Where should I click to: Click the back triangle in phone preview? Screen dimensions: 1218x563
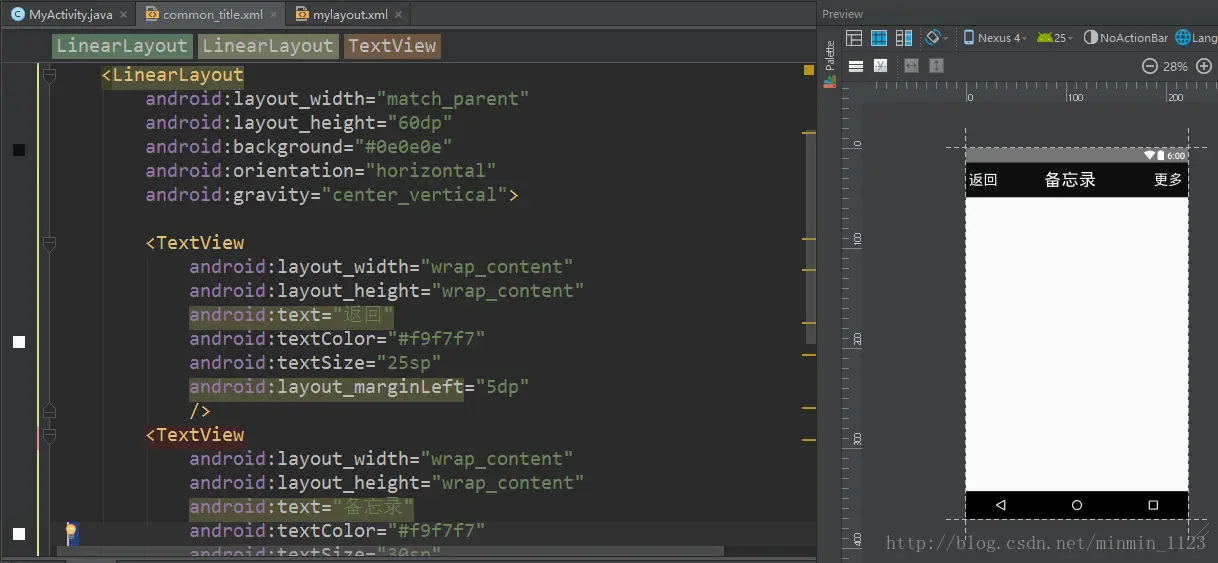(1000, 505)
